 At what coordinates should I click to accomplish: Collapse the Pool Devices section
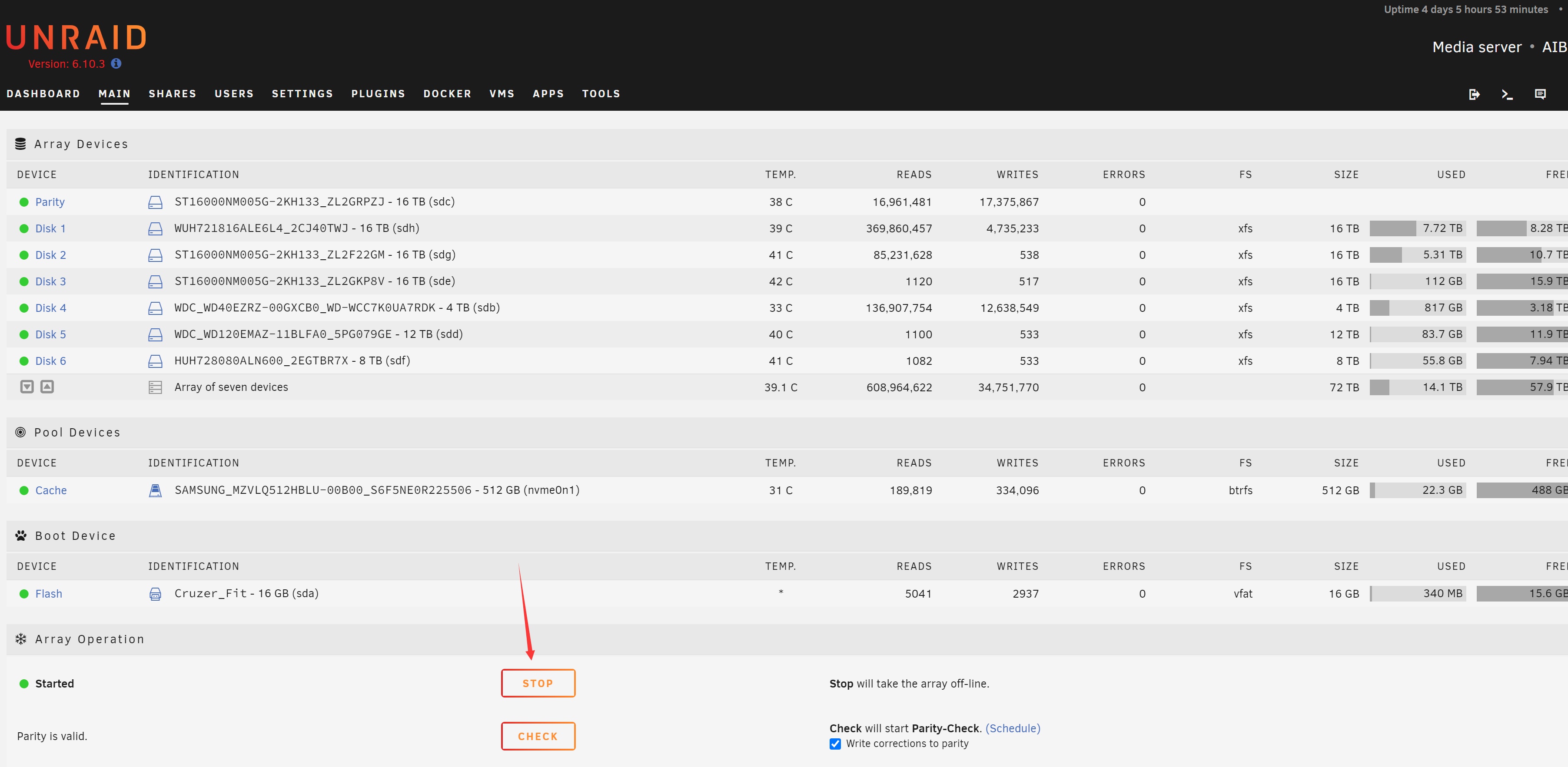coord(77,432)
